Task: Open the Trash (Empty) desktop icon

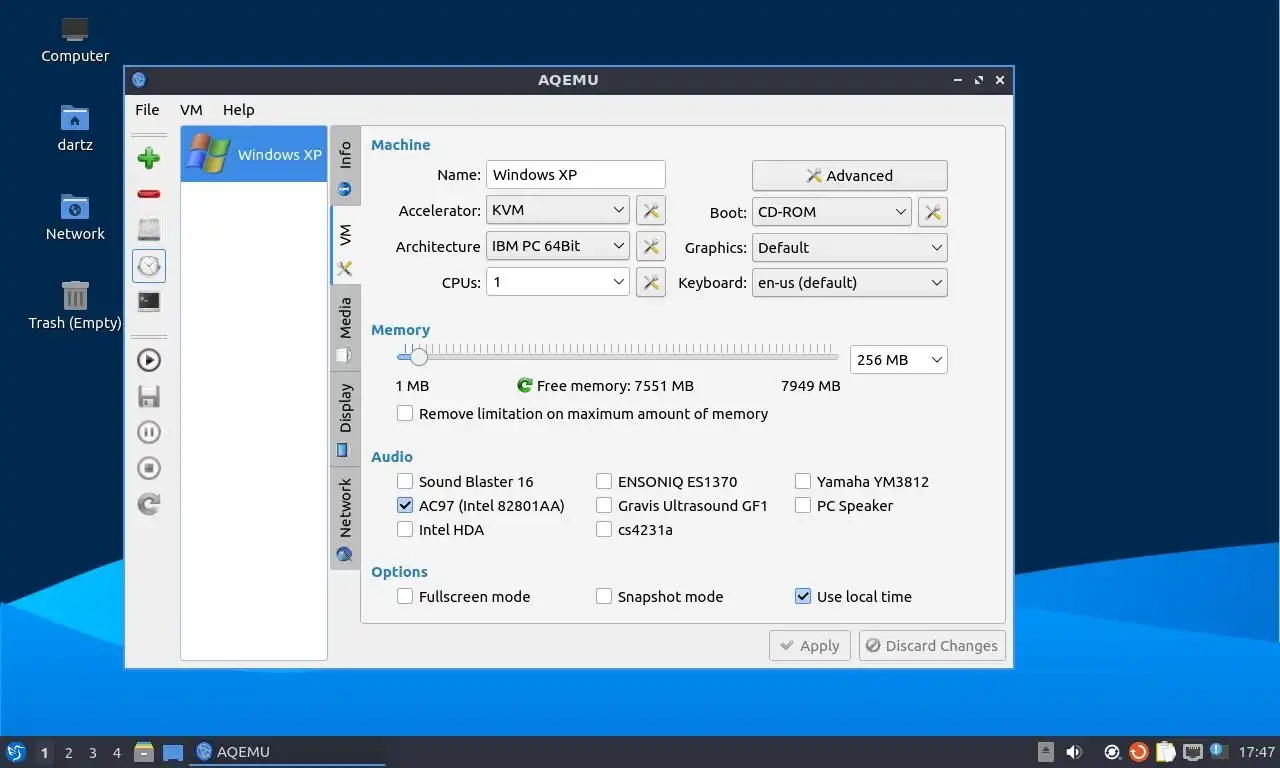Action: tap(75, 305)
